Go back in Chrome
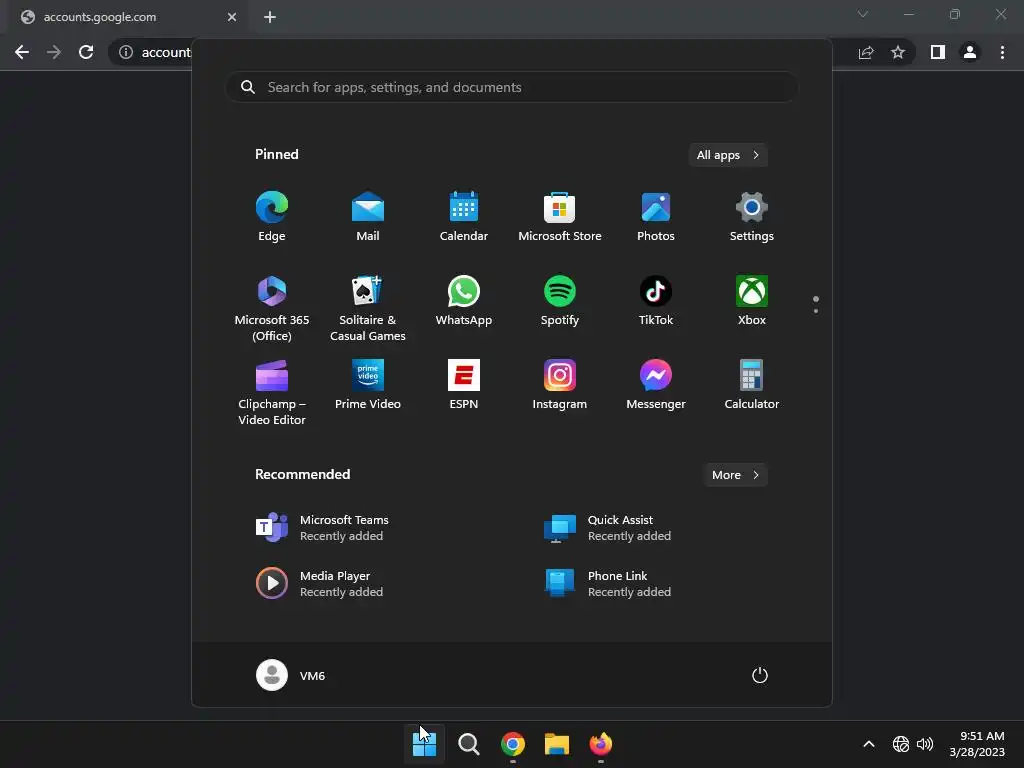This screenshot has width=1024, height=768. (22, 52)
